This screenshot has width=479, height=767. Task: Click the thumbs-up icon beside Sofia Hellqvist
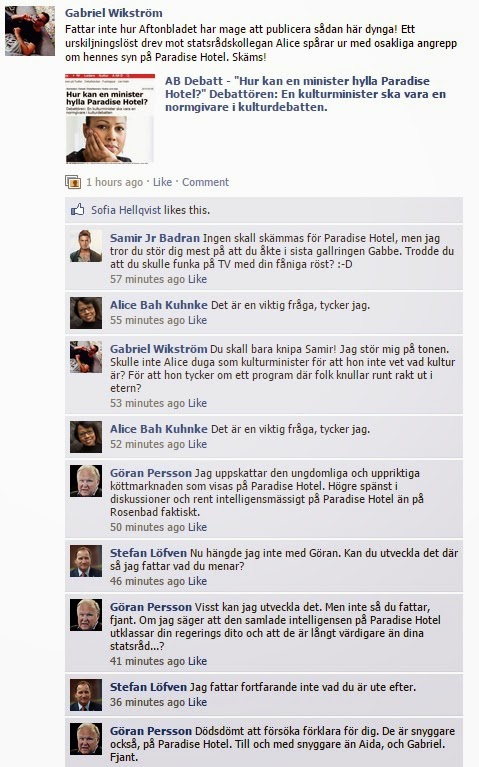[x=77, y=210]
